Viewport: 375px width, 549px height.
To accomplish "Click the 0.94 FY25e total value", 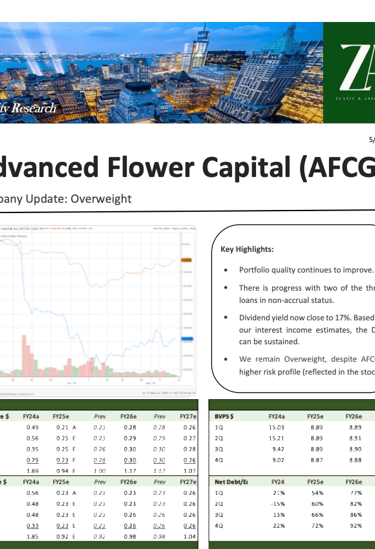I will pos(62,471).
